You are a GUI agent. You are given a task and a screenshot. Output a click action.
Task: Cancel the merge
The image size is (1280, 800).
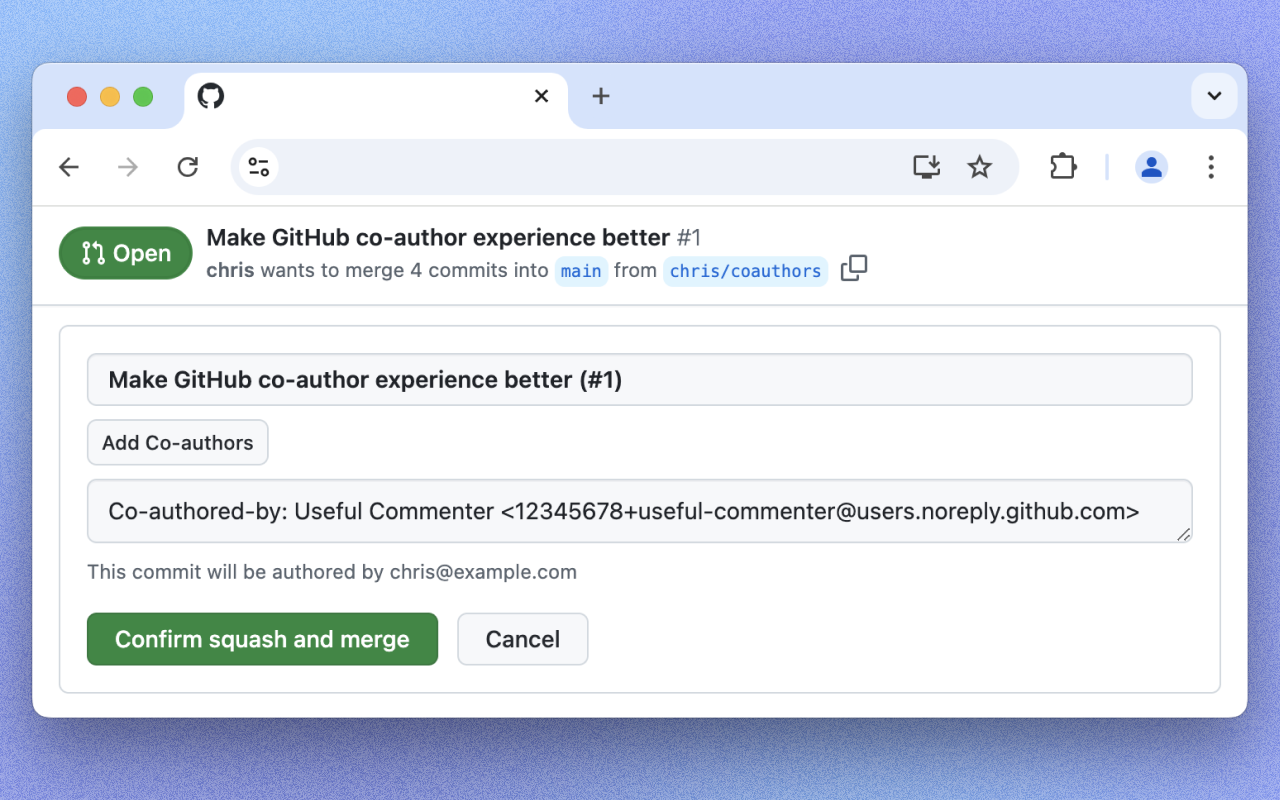(523, 639)
